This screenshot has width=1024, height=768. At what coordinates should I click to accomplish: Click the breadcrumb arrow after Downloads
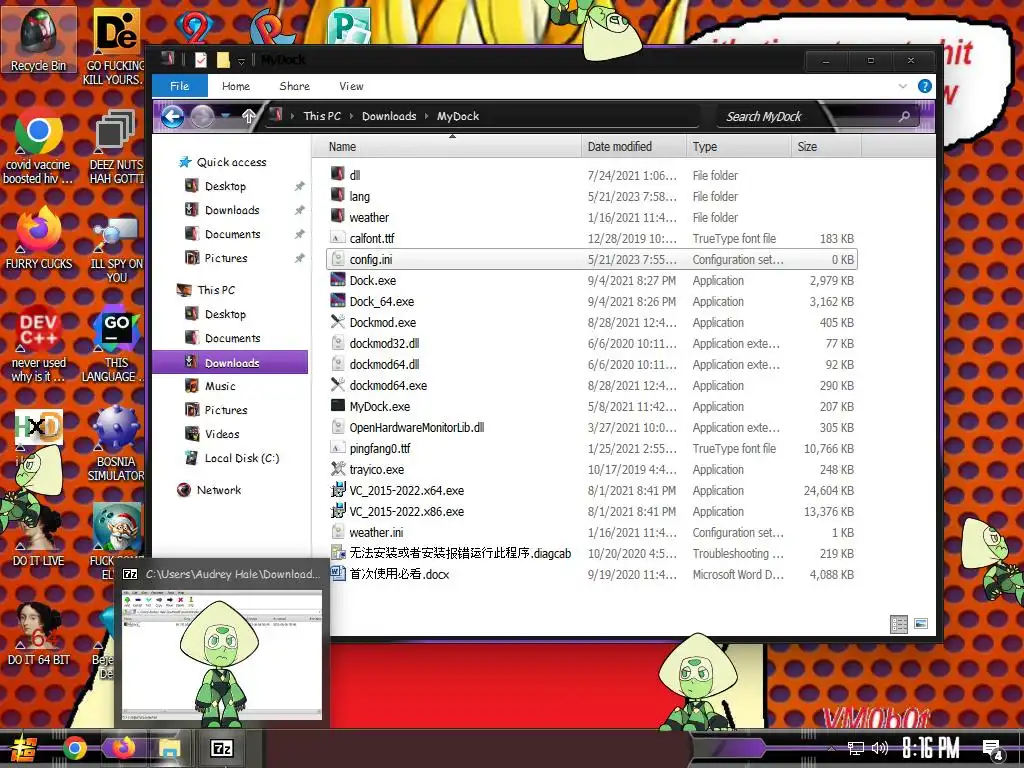coord(426,116)
